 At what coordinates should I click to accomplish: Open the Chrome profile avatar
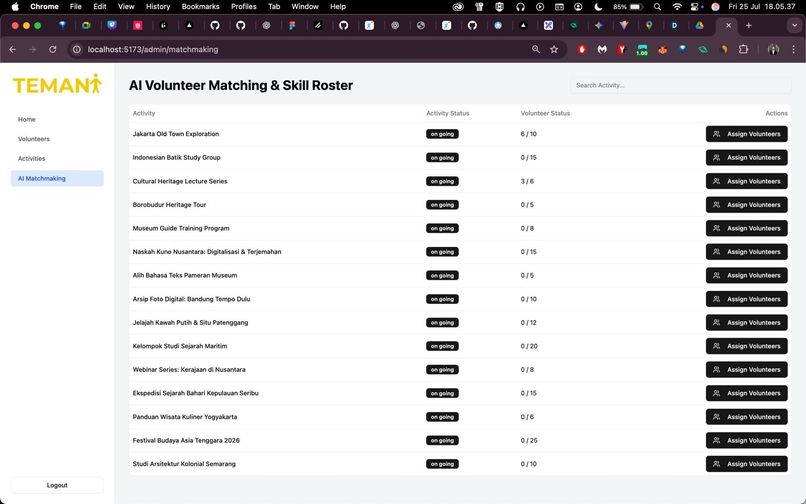[x=773, y=49]
